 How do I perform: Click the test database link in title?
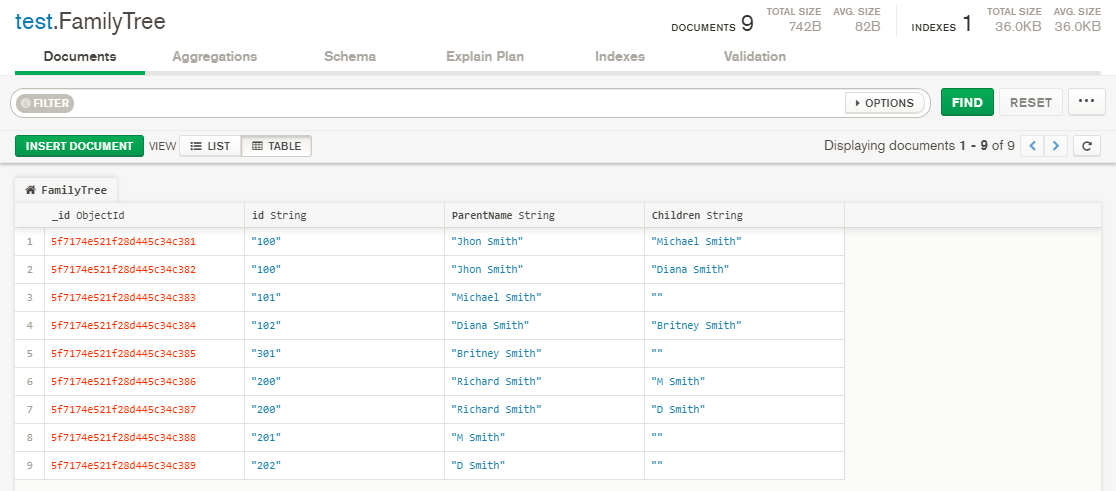click(34, 22)
